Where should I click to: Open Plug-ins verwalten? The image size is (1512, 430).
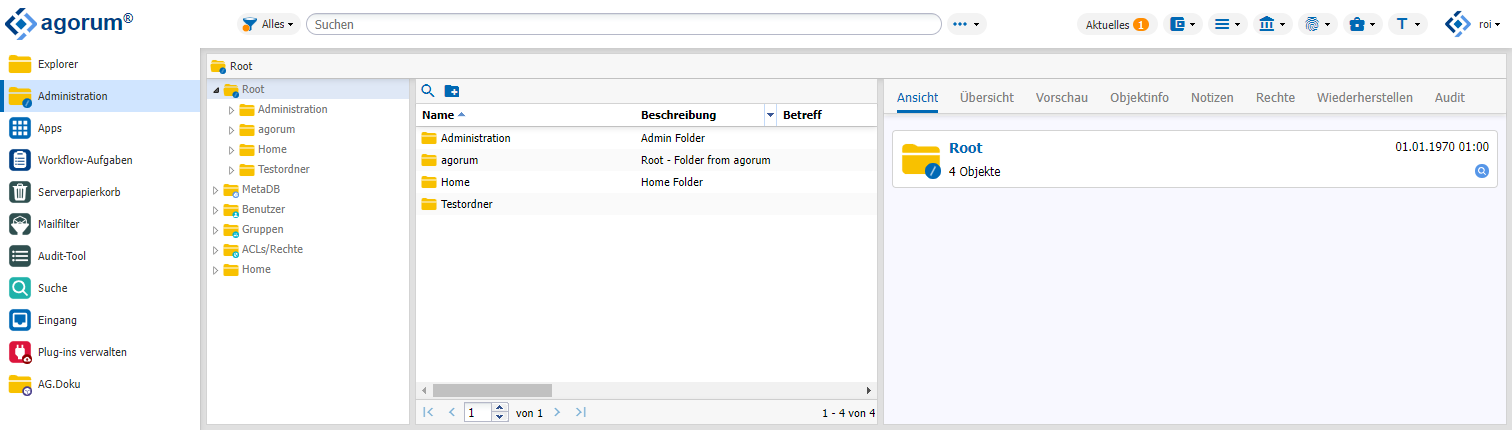[100, 352]
